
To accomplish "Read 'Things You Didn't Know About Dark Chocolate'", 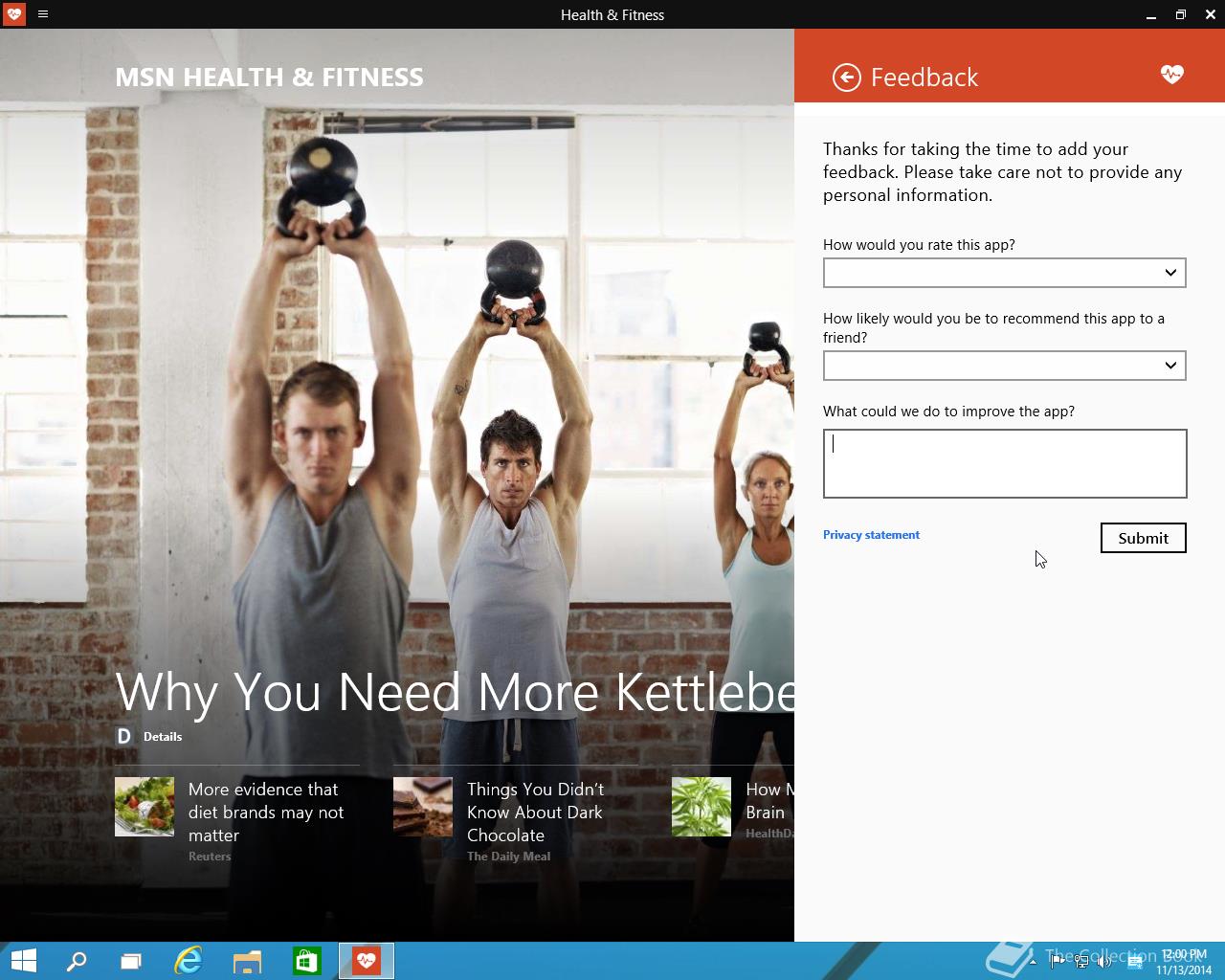I will pyautogui.click(x=536, y=812).
